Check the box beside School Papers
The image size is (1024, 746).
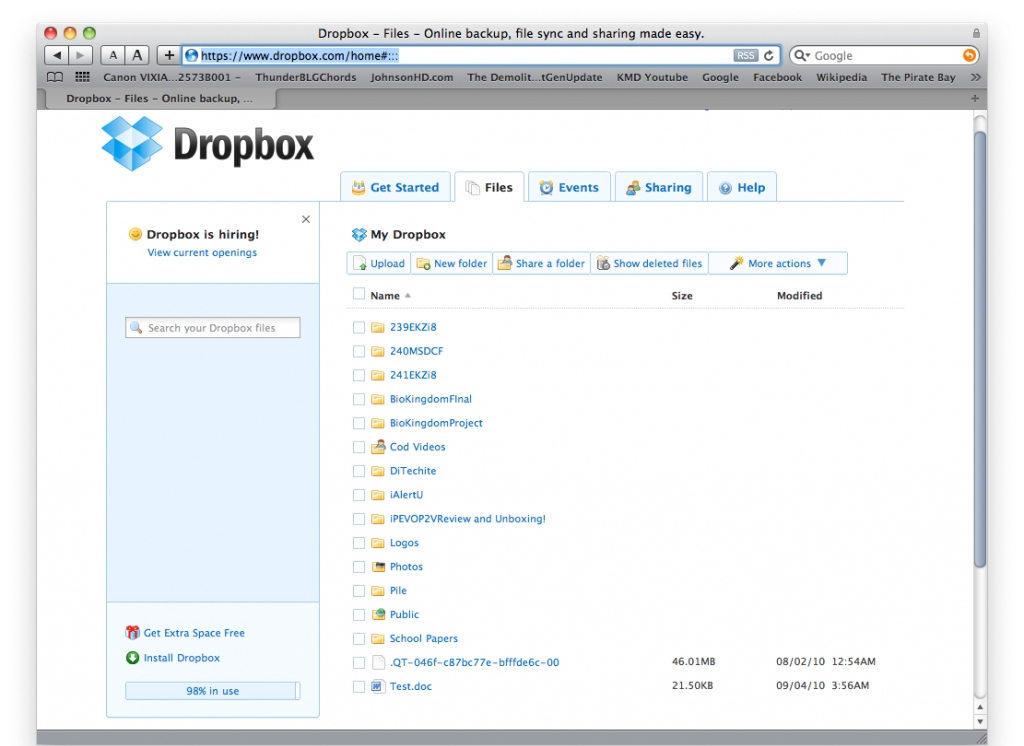[x=360, y=638]
